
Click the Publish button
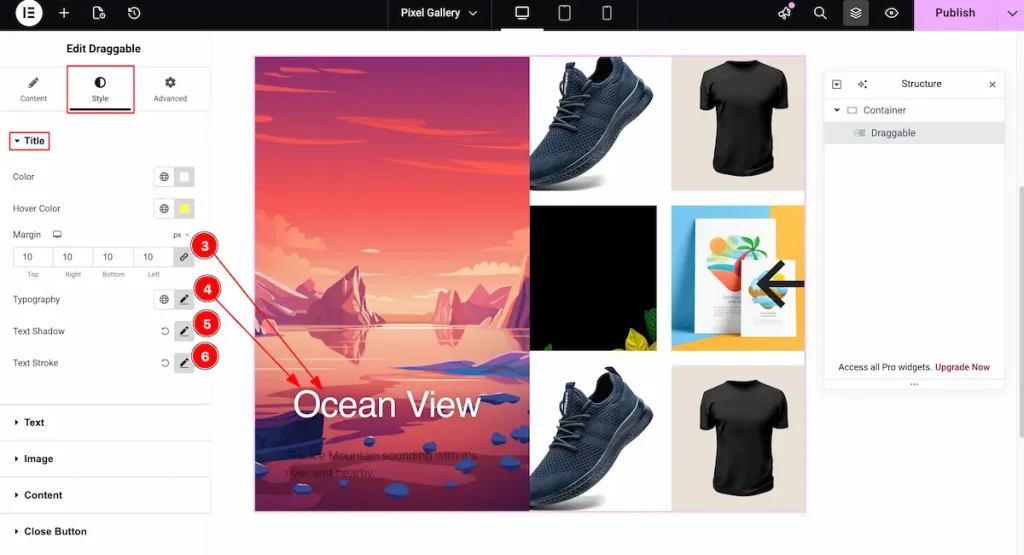coord(954,13)
